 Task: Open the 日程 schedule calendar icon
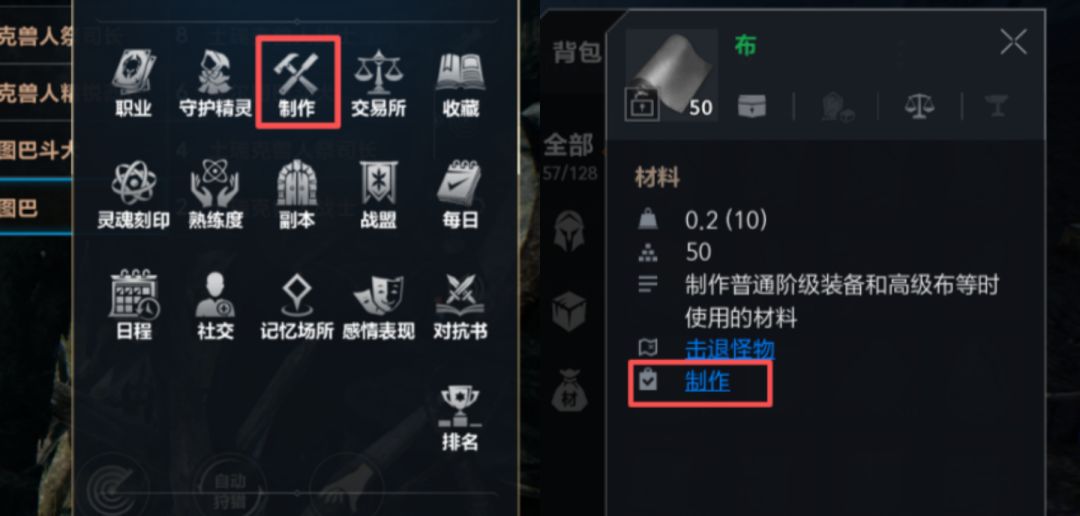(x=133, y=306)
